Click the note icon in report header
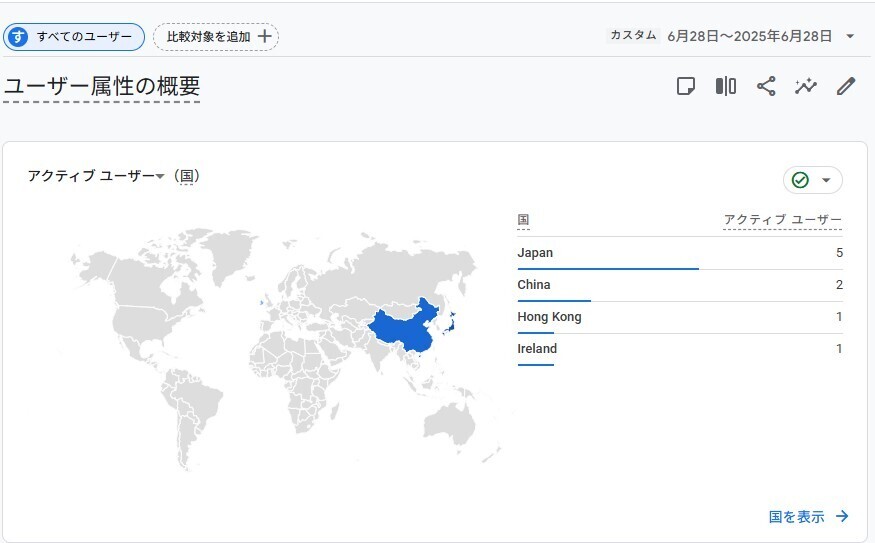875x543 pixels. tap(686, 86)
